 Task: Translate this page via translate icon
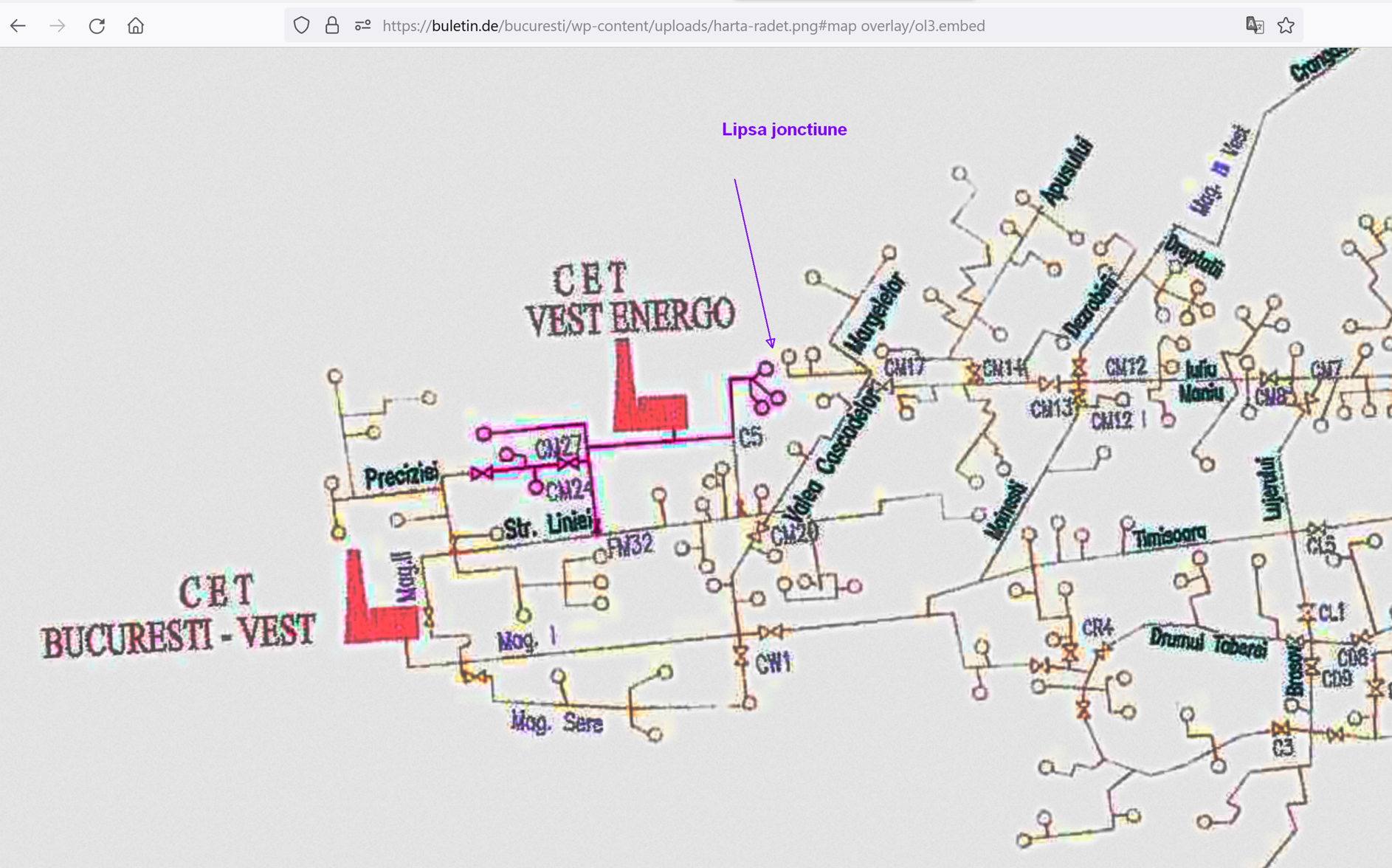(x=1255, y=26)
